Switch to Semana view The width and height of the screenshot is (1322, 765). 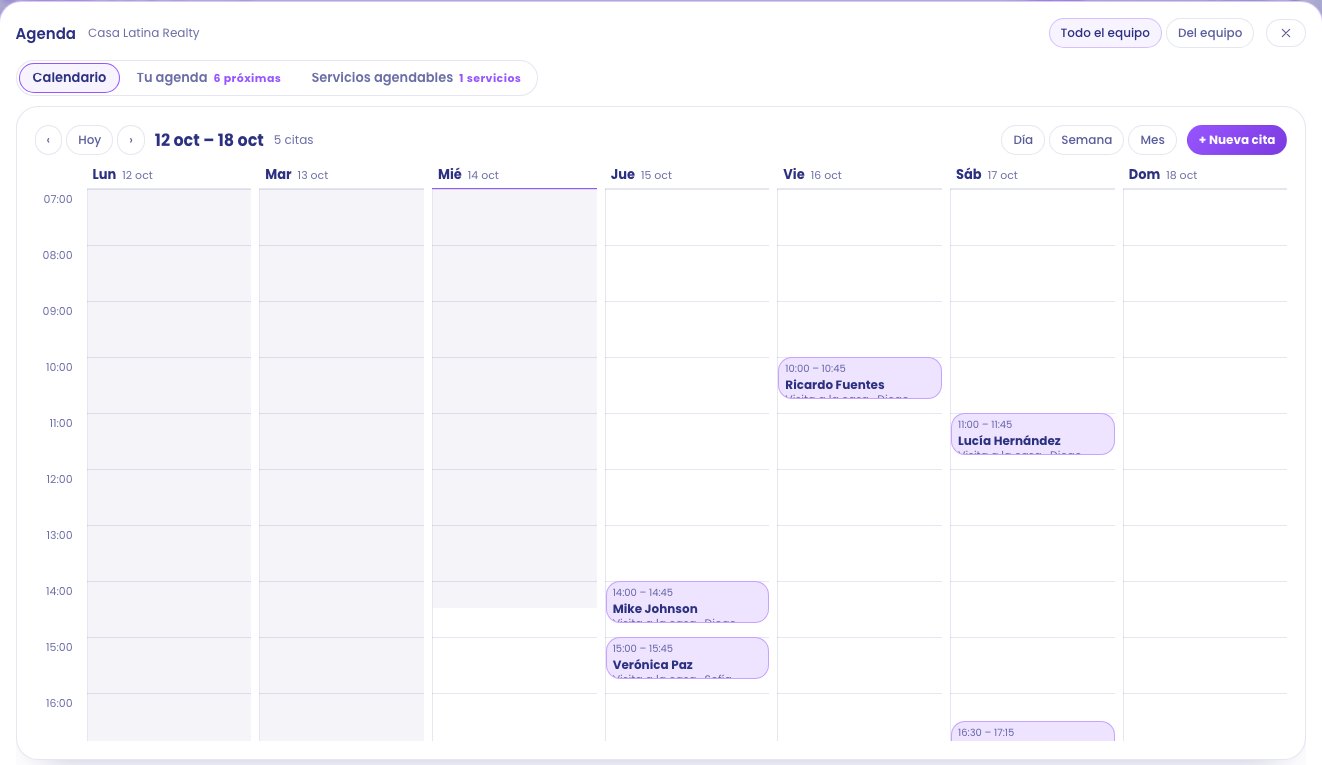click(1086, 140)
